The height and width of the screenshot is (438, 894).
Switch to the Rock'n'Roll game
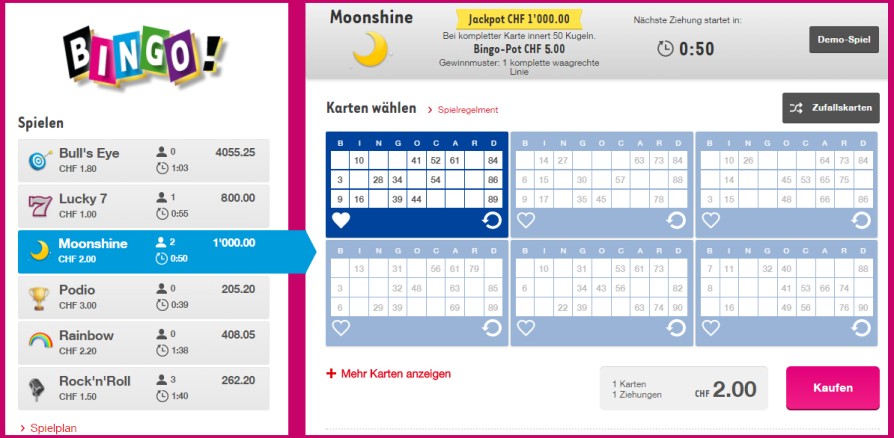pos(144,388)
